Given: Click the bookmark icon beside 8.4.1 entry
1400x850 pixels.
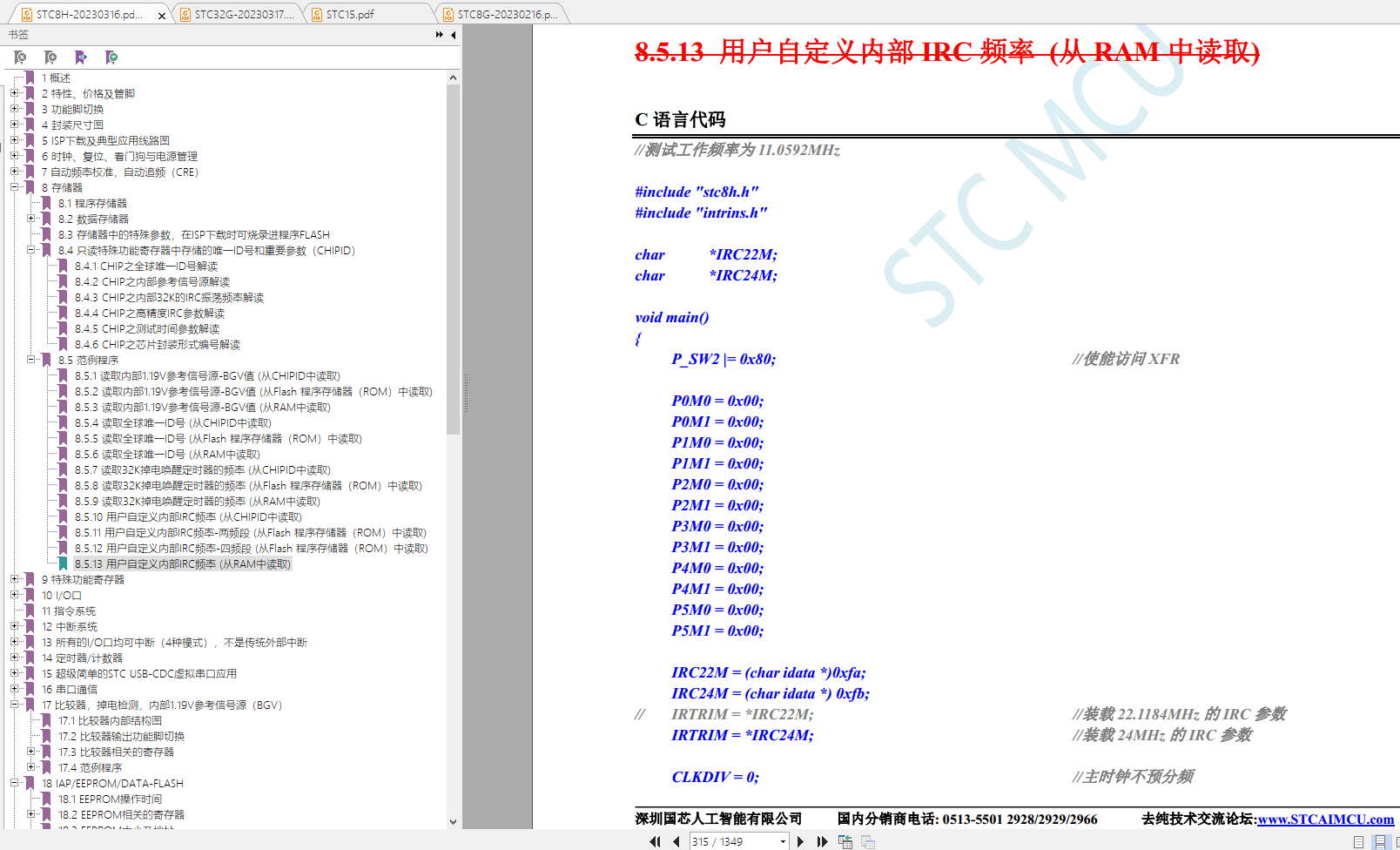Looking at the screenshot, I should coord(63,266).
